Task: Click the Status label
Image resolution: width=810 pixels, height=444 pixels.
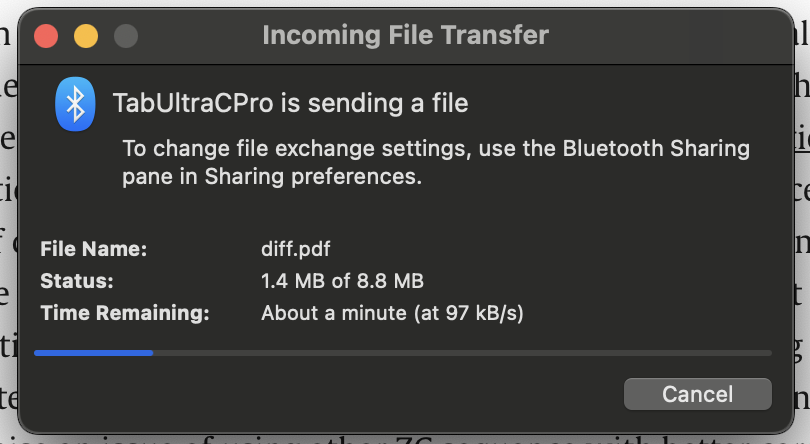Action: coord(77,281)
